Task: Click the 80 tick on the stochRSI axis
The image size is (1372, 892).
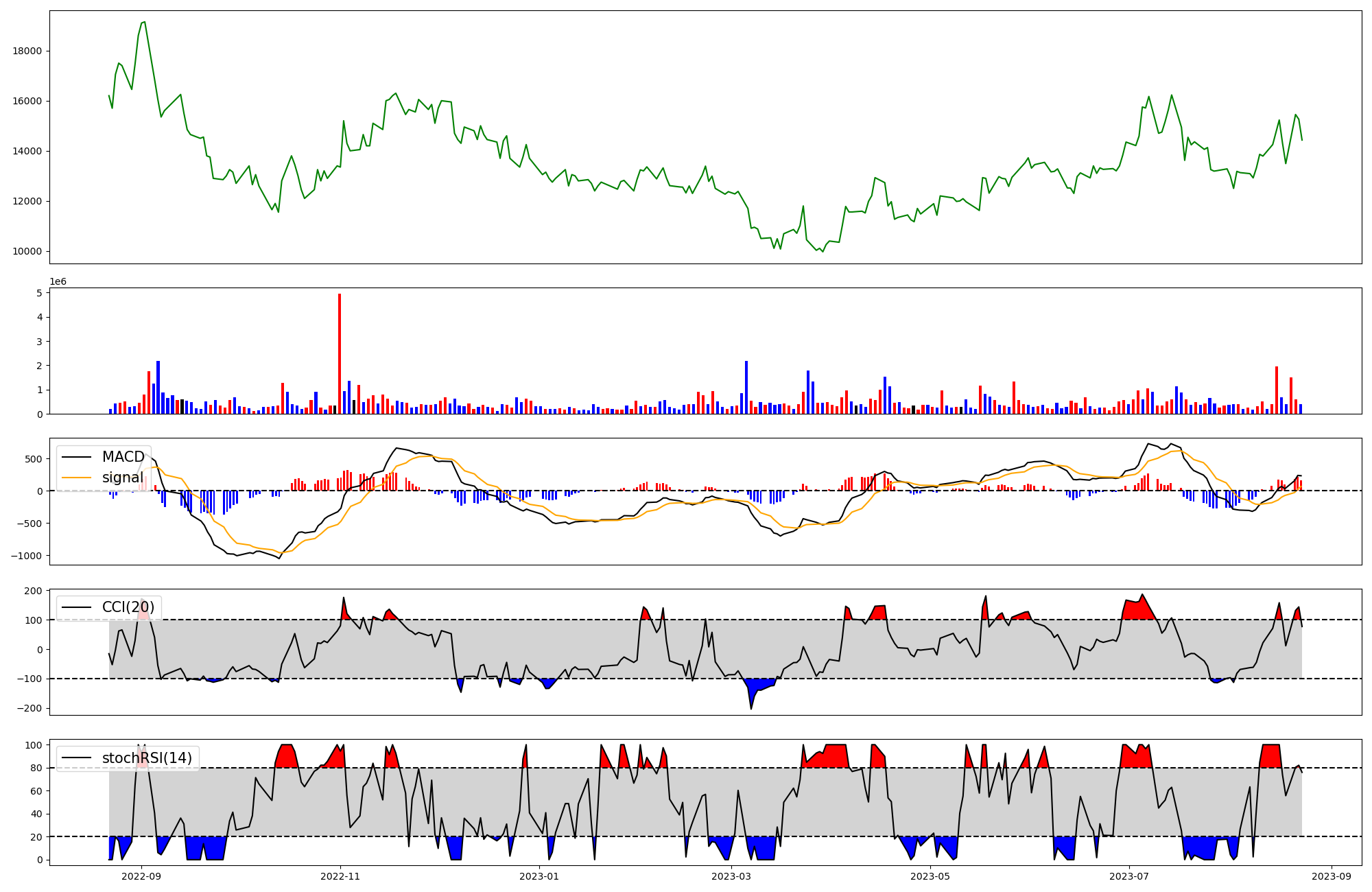Action: (36, 768)
